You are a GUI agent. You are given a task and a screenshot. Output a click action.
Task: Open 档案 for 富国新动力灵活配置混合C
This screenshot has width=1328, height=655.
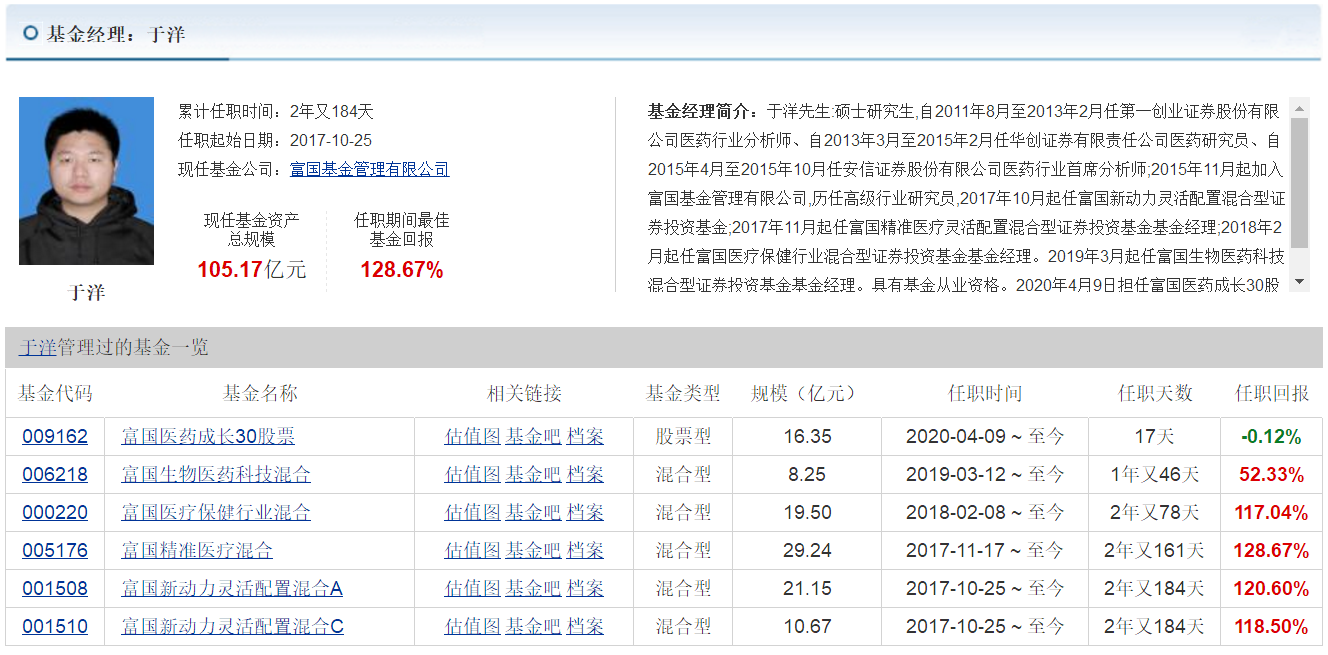pos(585,627)
